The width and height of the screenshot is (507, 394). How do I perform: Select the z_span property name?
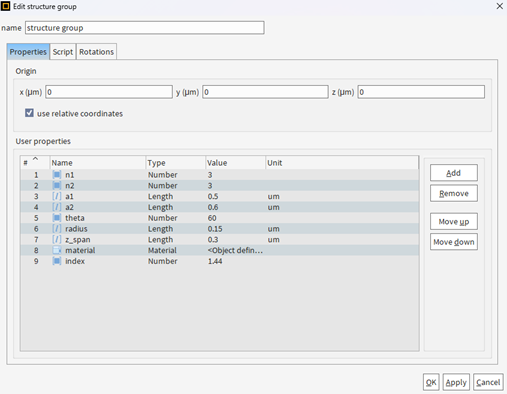pyautogui.click(x=78, y=240)
